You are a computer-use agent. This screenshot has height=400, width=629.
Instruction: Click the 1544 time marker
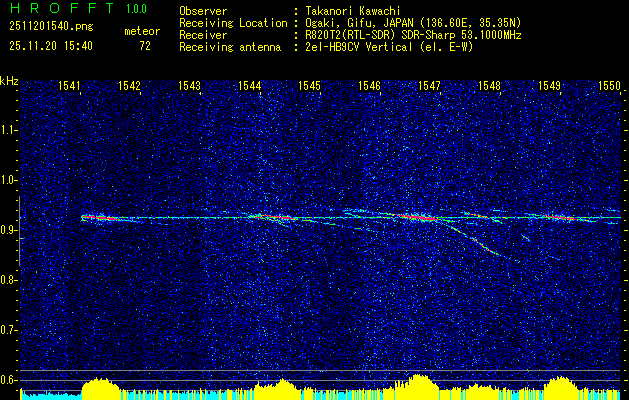point(249,85)
